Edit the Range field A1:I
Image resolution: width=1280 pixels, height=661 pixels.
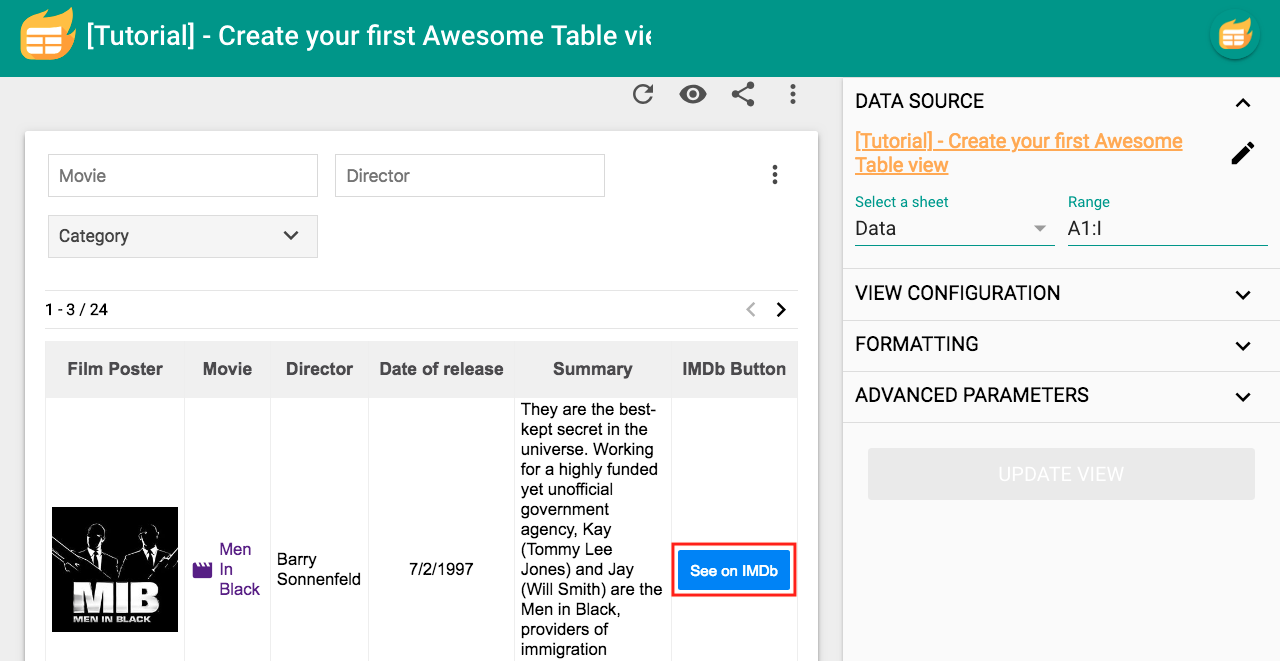coord(1167,229)
